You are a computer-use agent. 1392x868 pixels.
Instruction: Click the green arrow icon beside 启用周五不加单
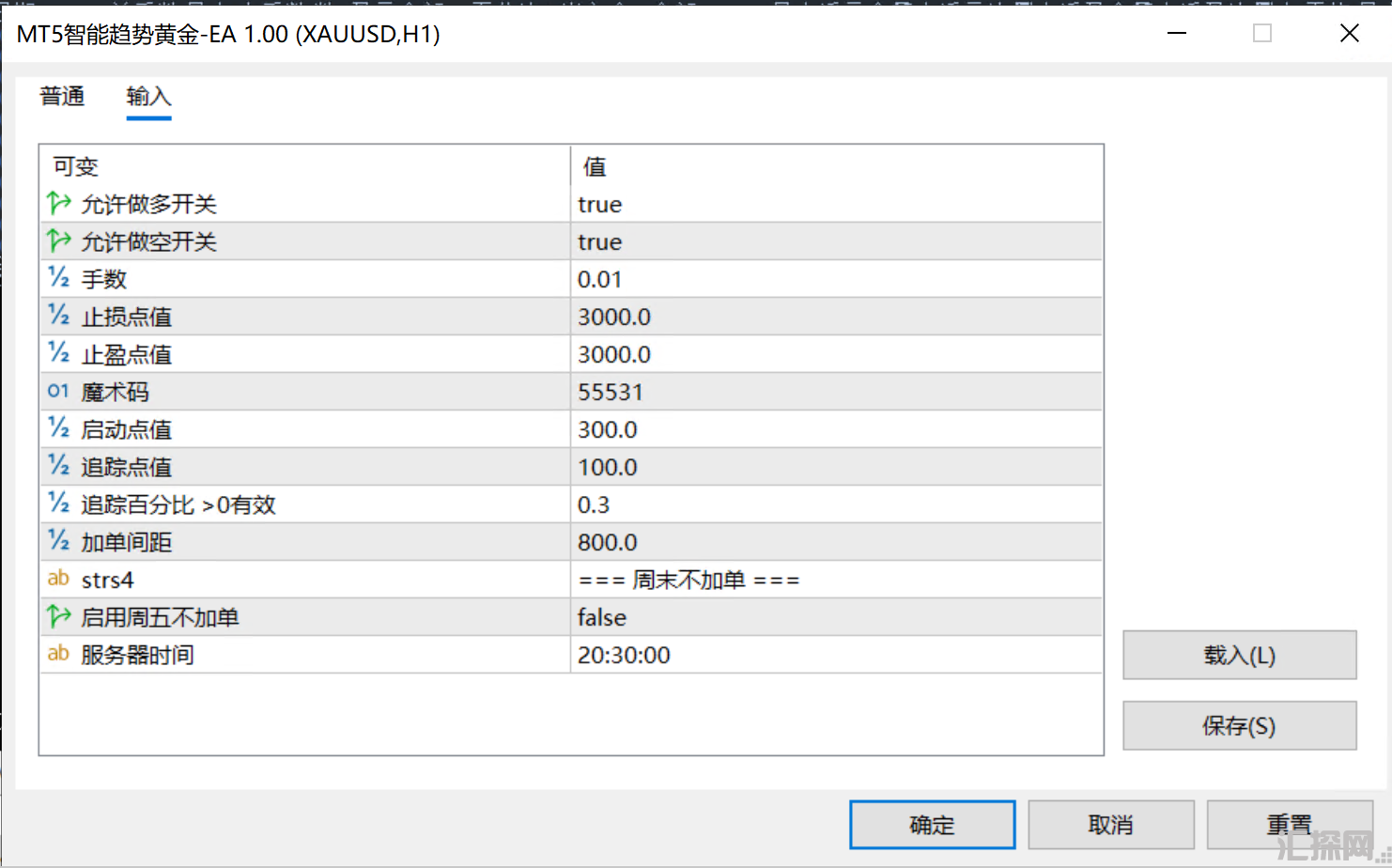coord(58,616)
